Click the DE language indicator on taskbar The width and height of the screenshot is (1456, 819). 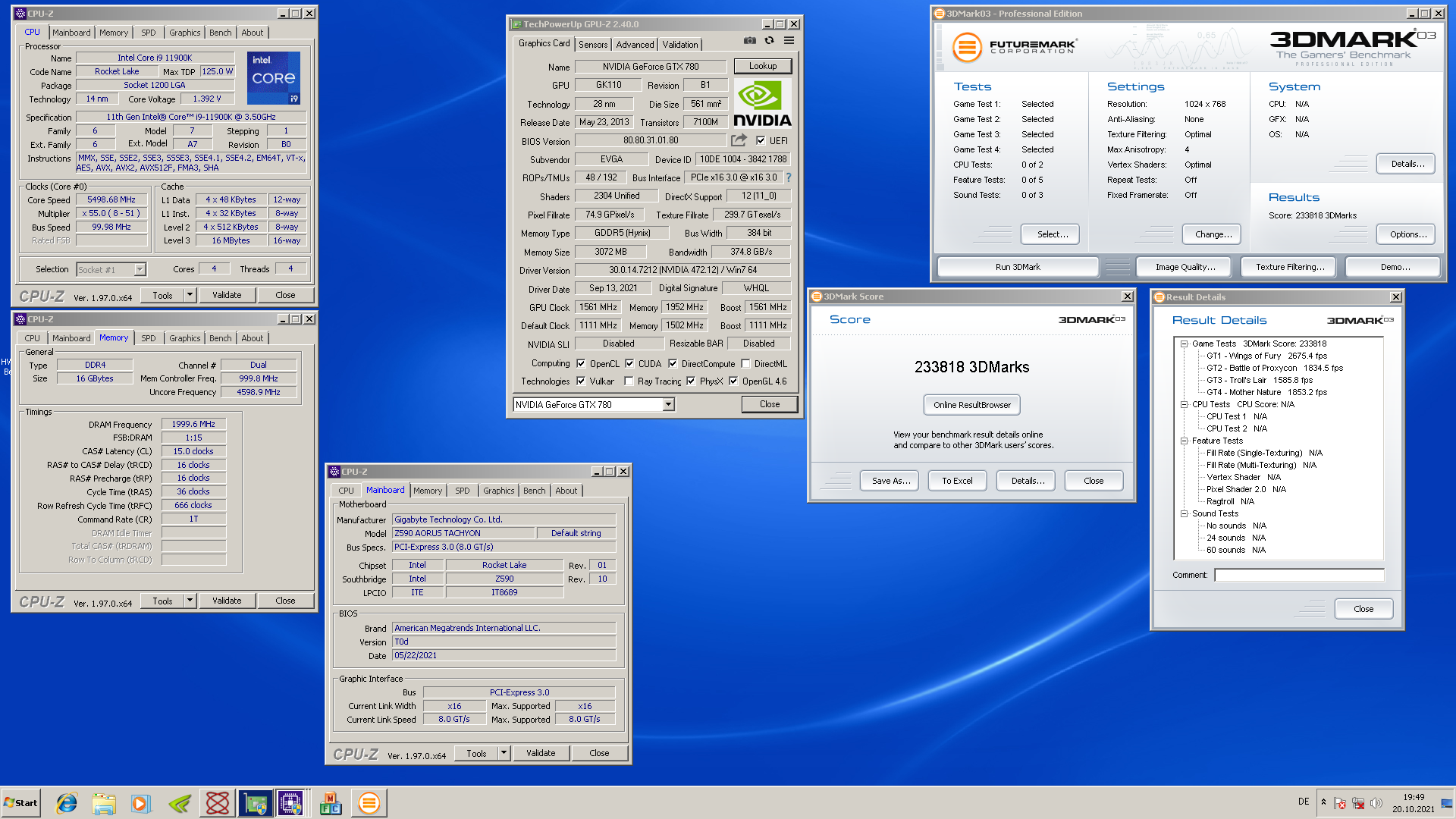coord(1304,802)
